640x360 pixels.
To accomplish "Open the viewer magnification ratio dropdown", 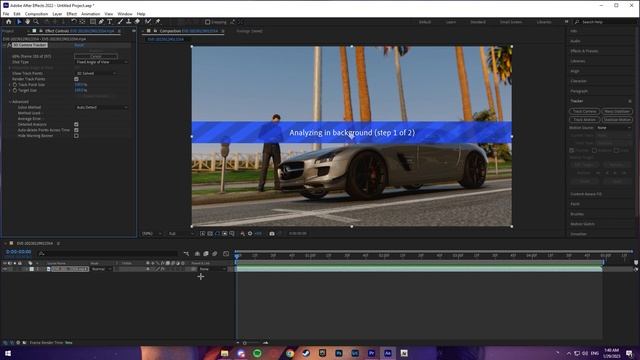I will 151,233.
